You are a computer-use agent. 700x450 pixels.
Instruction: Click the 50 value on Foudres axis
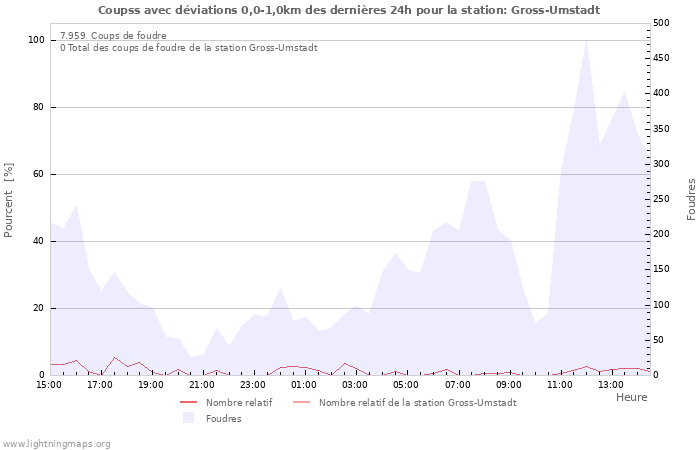pyautogui.click(x=659, y=340)
